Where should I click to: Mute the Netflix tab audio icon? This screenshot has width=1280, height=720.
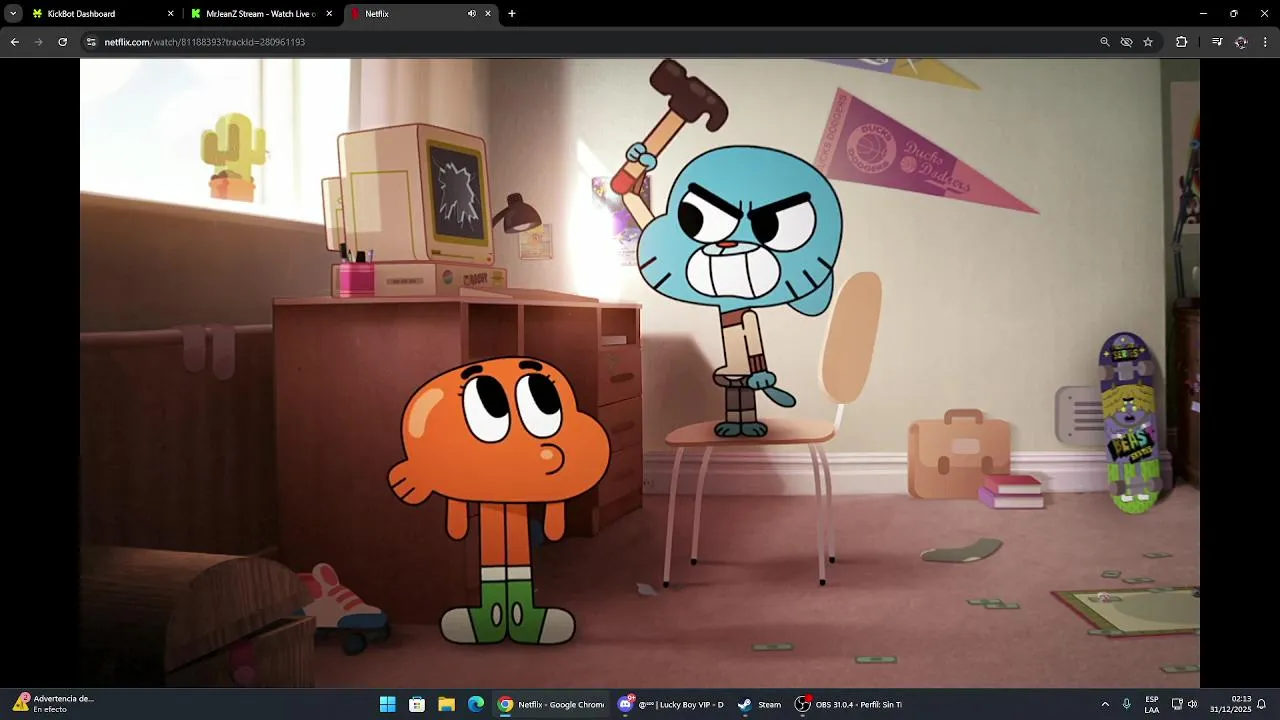pyautogui.click(x=472, y=14)
